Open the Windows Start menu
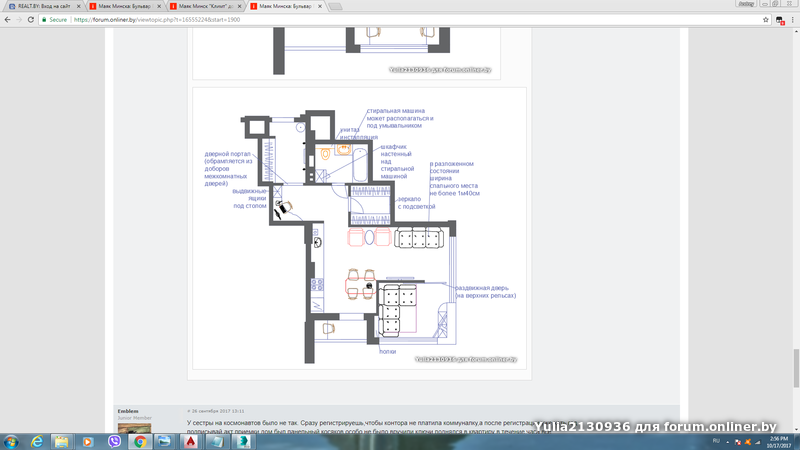 (11, 442)
